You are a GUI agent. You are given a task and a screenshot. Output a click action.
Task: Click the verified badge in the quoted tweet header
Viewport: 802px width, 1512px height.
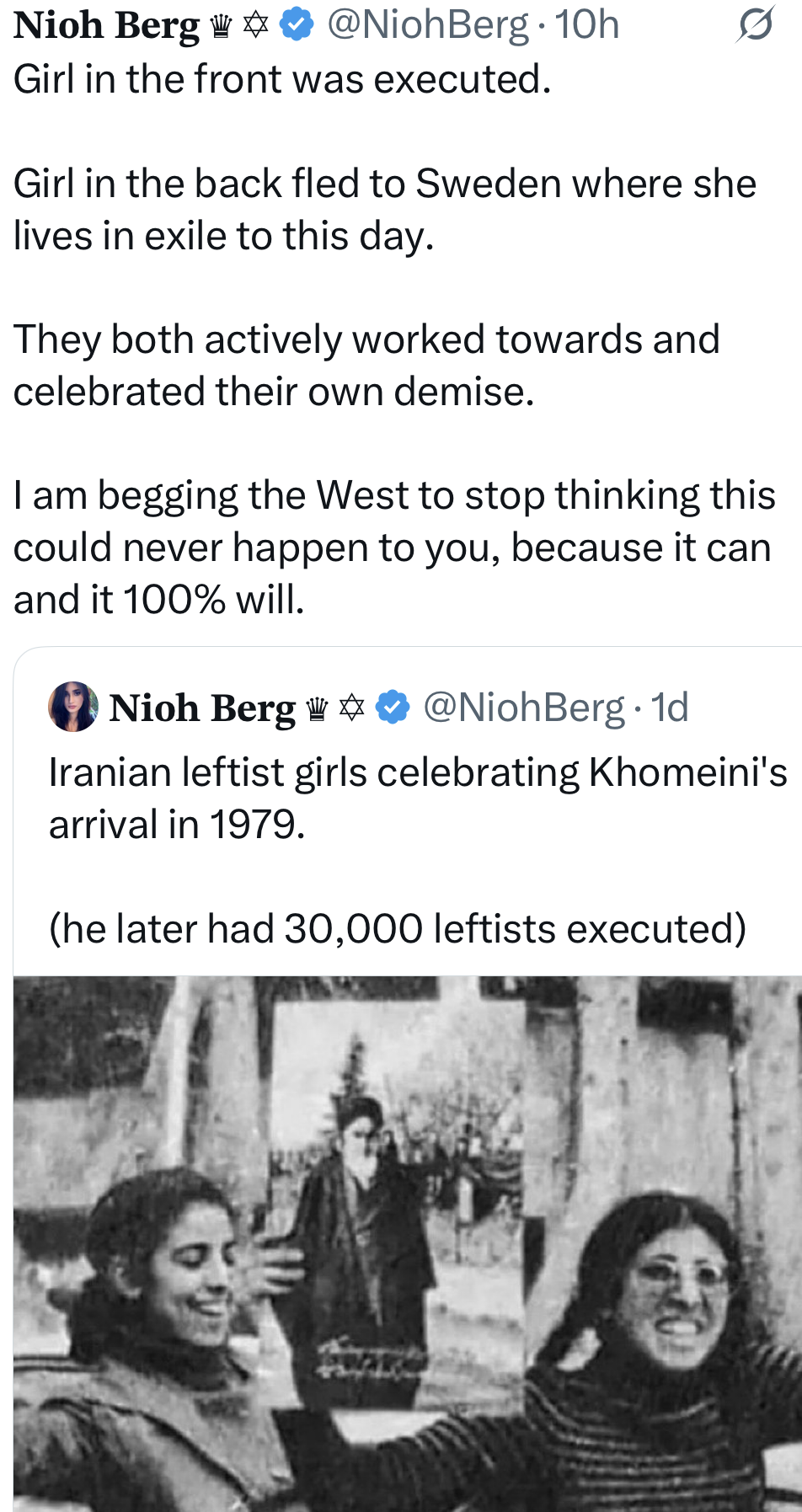(392, 708)
